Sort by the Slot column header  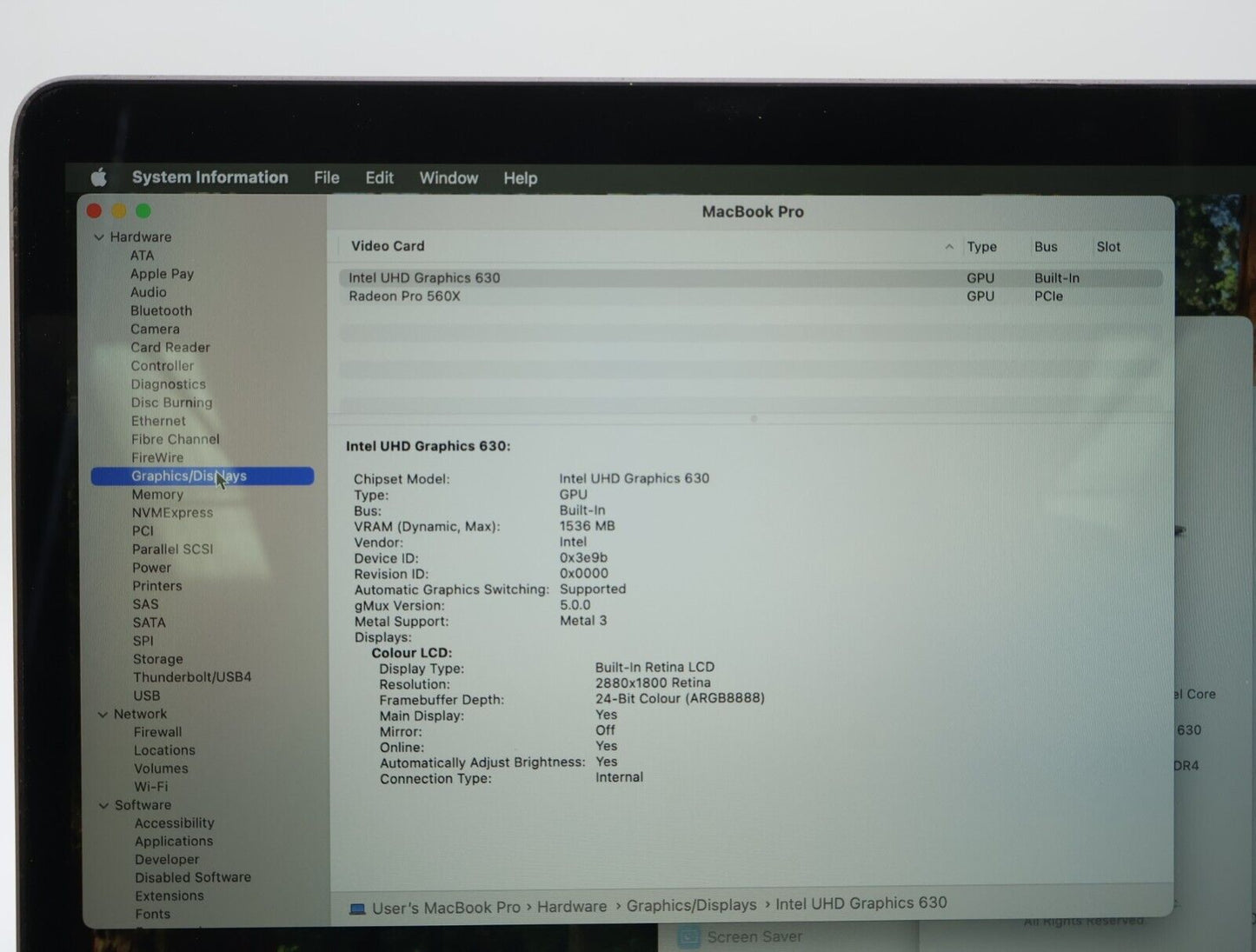coord(1108,247)
